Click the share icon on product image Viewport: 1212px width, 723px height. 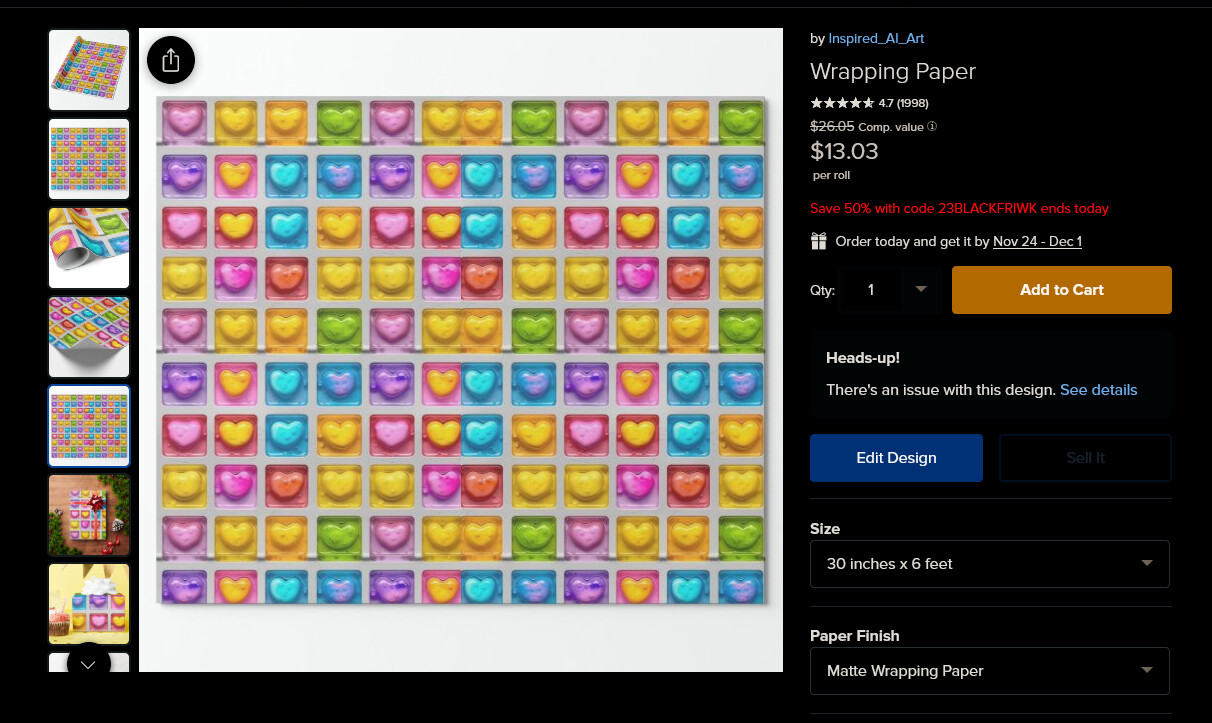(x=171, y=60)
